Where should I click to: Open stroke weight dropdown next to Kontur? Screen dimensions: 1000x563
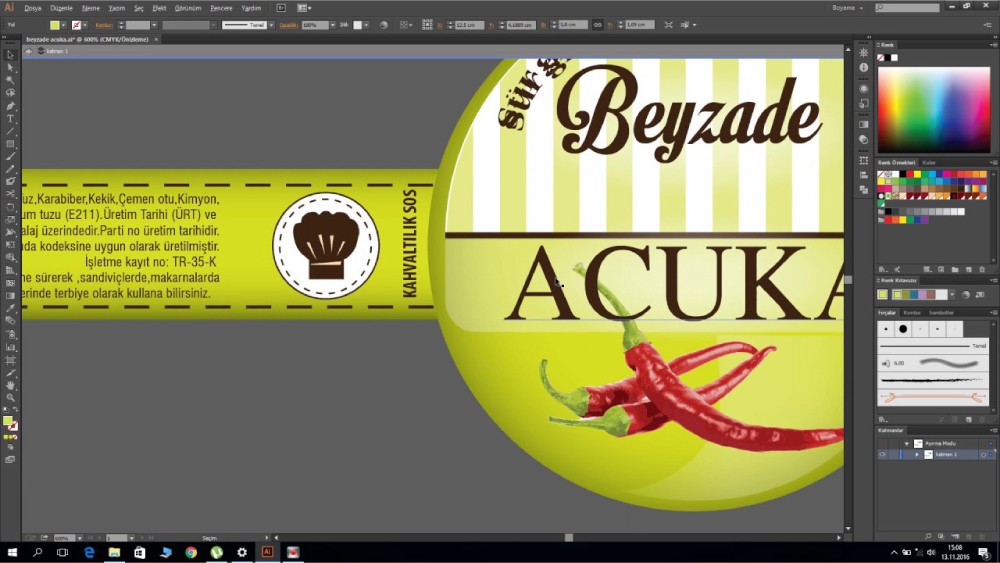click(x=154, y=25)
